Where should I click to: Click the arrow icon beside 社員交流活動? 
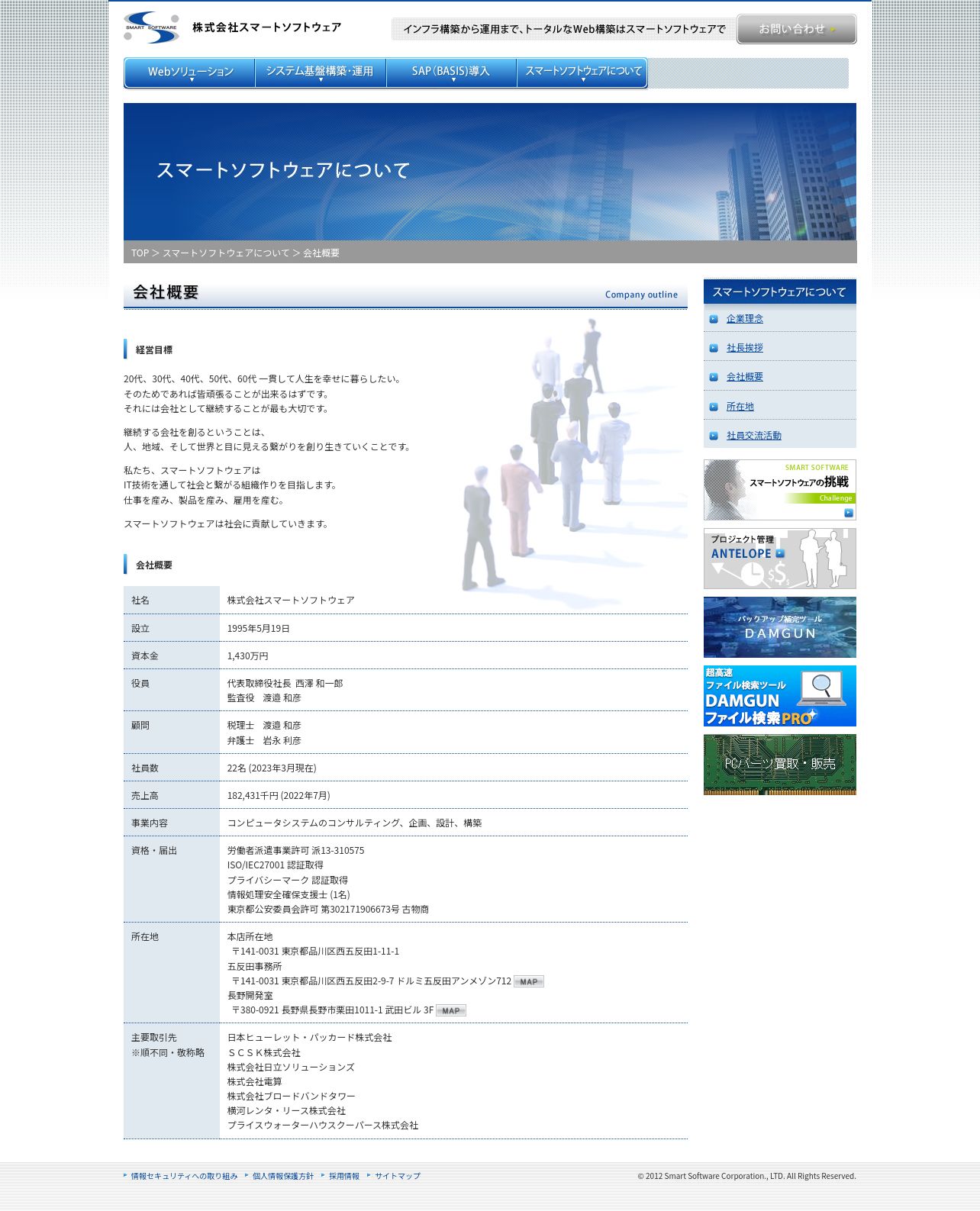714,436
